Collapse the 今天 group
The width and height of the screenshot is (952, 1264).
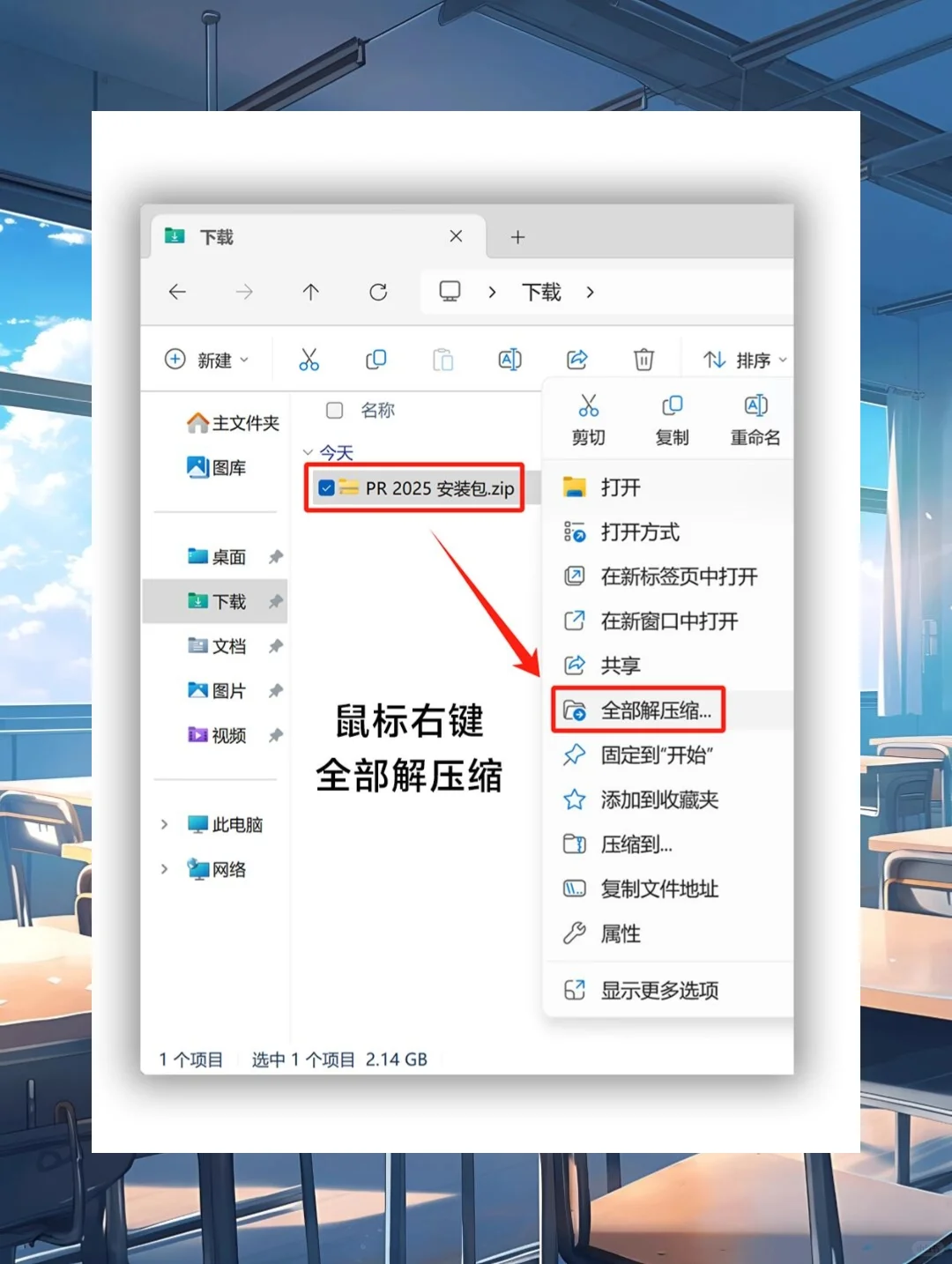coord(310,452)
